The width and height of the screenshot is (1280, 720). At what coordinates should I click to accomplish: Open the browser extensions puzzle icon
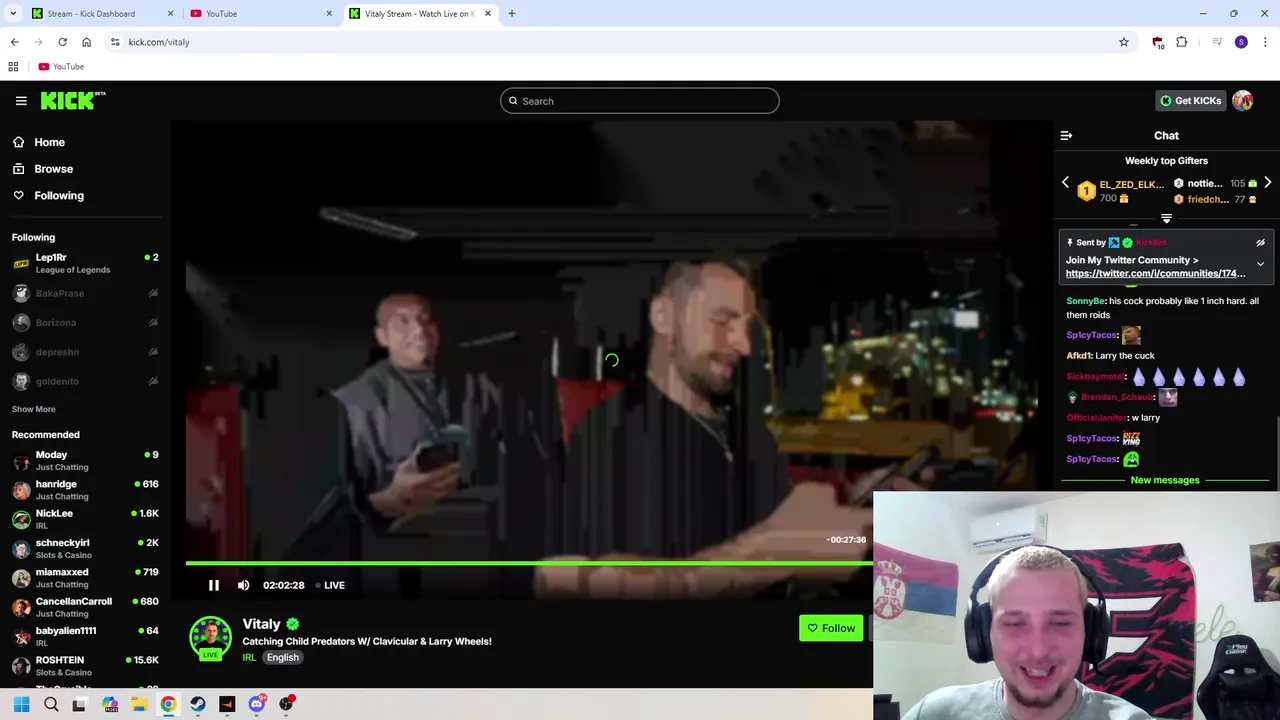(1182, 42)
